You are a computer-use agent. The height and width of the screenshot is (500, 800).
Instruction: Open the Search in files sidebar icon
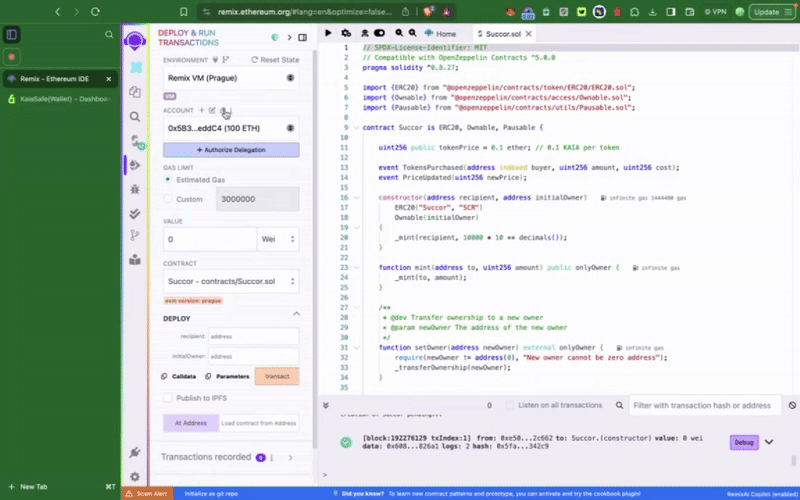pos(135,116)
